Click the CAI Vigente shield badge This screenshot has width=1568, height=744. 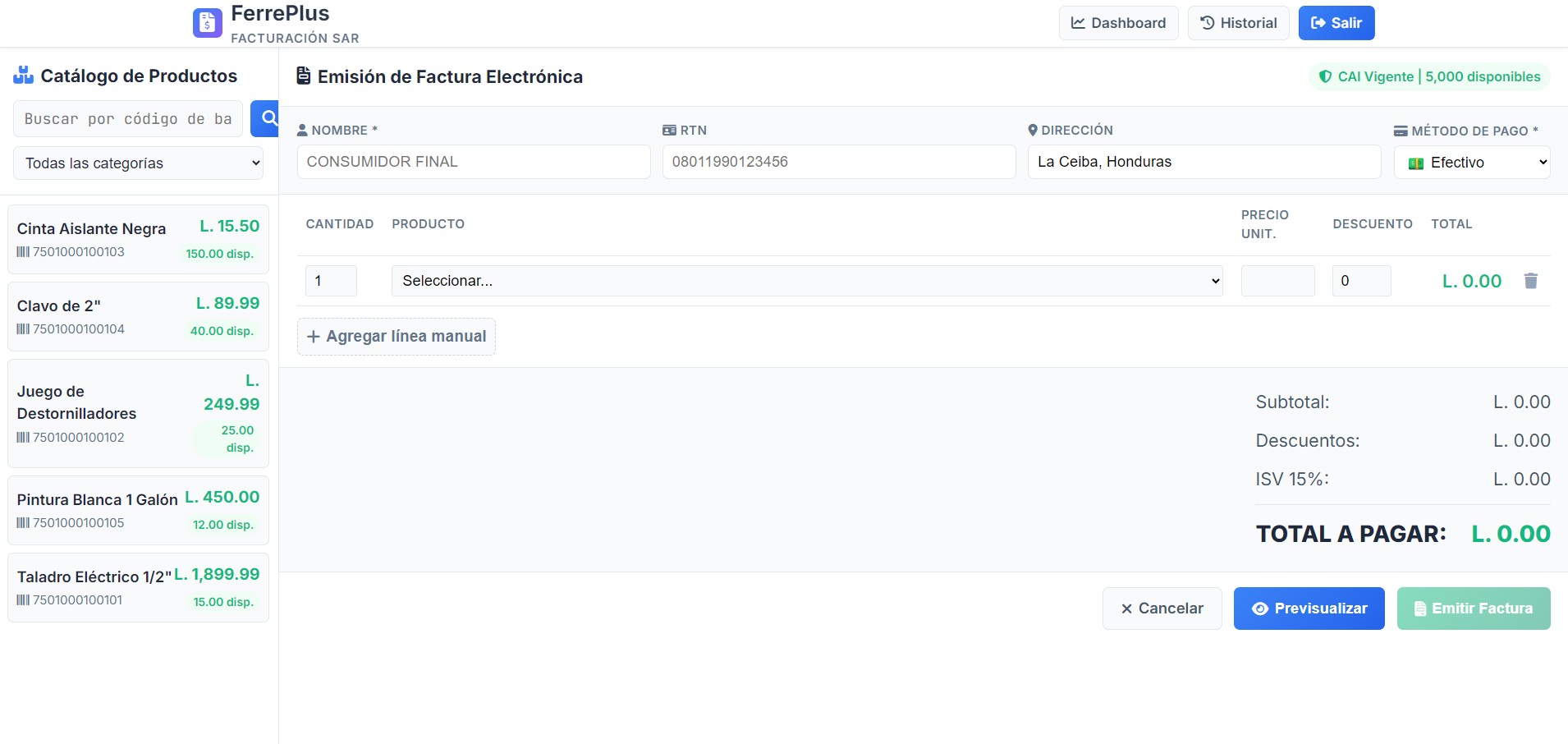pyautogui.click(x=1428, y=76)
